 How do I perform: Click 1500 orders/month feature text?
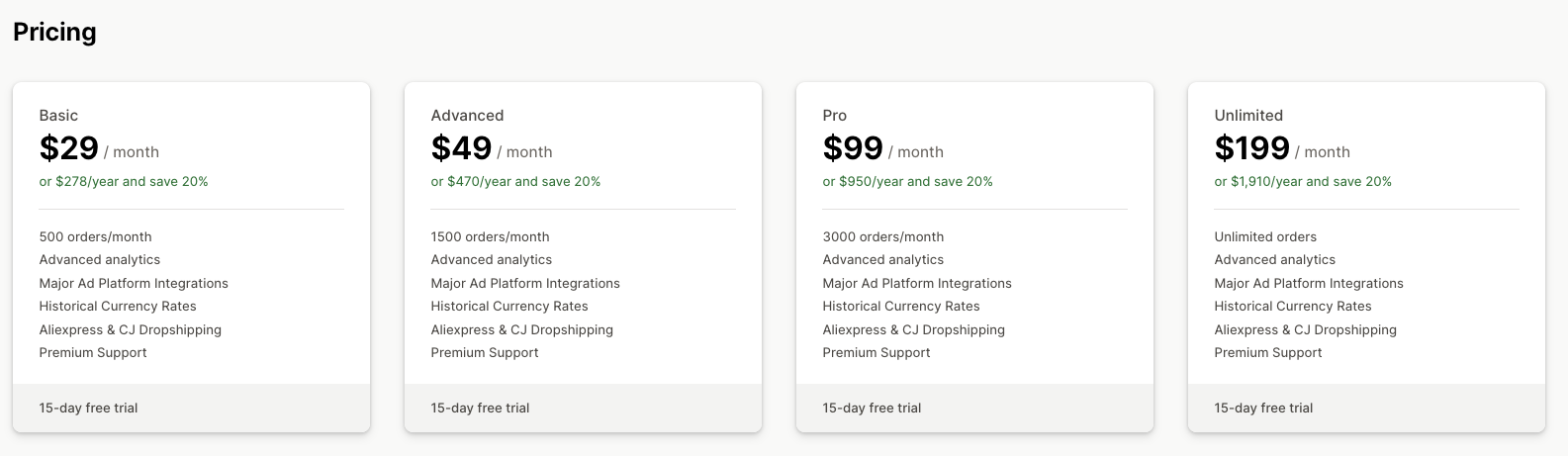490,237
